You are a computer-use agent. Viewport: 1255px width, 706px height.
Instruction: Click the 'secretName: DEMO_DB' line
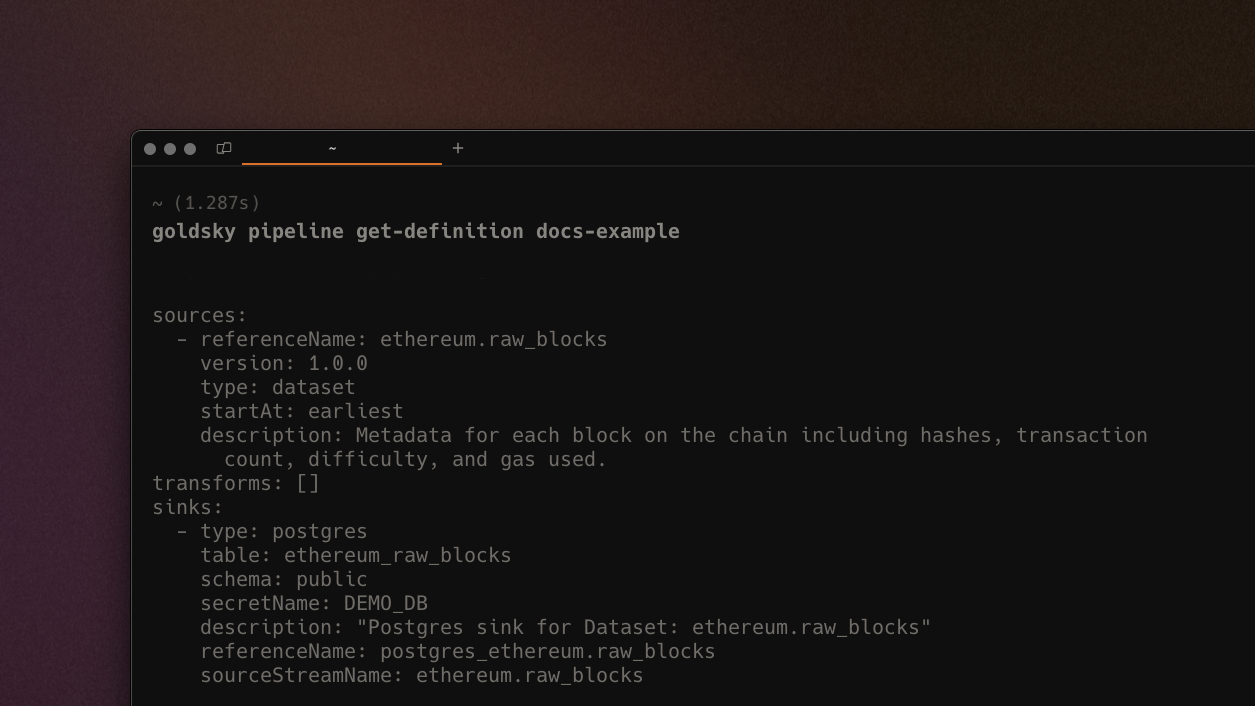[314, 603]
